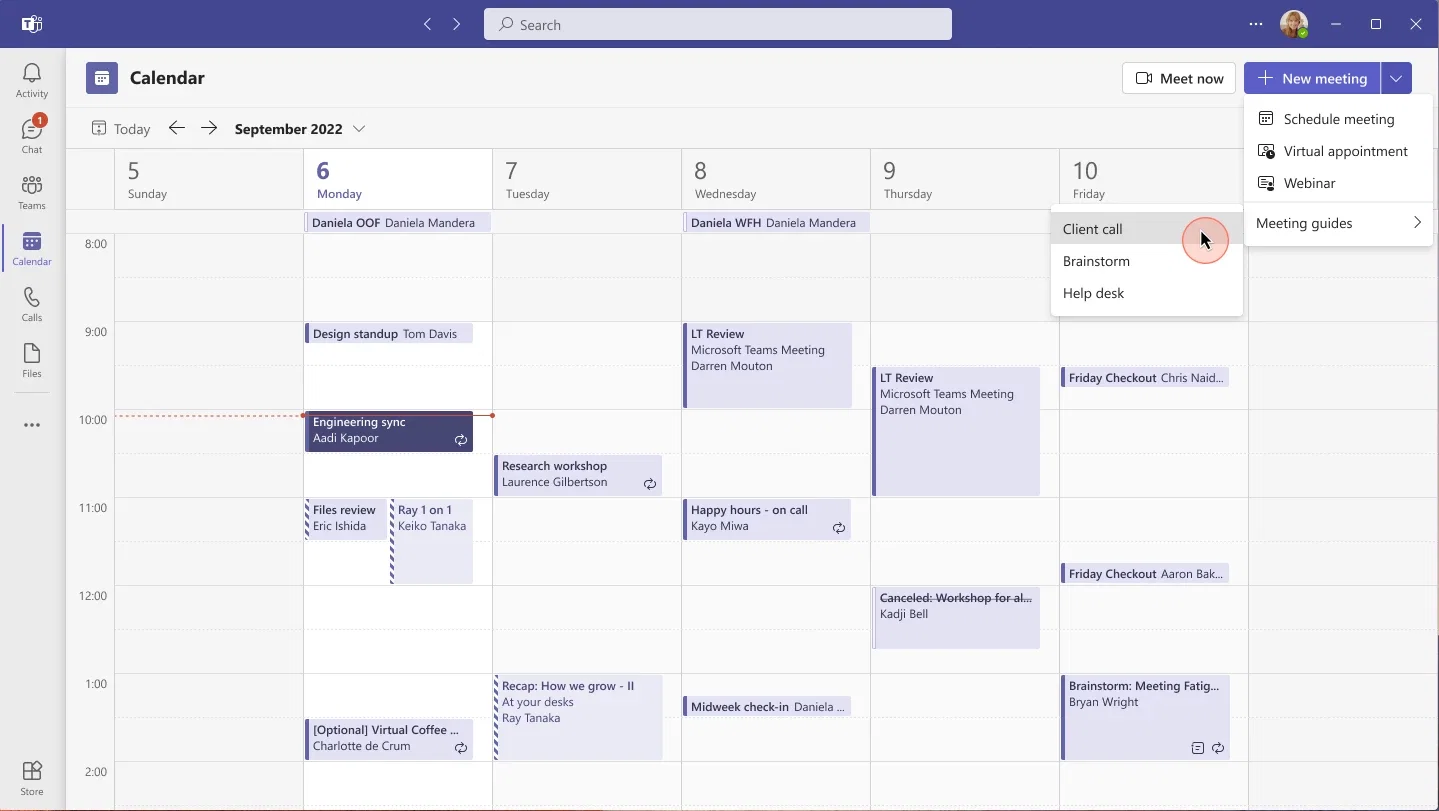Expand the Meeting guides submenu
The image size is (1439, 811).
coord(1339,223)
